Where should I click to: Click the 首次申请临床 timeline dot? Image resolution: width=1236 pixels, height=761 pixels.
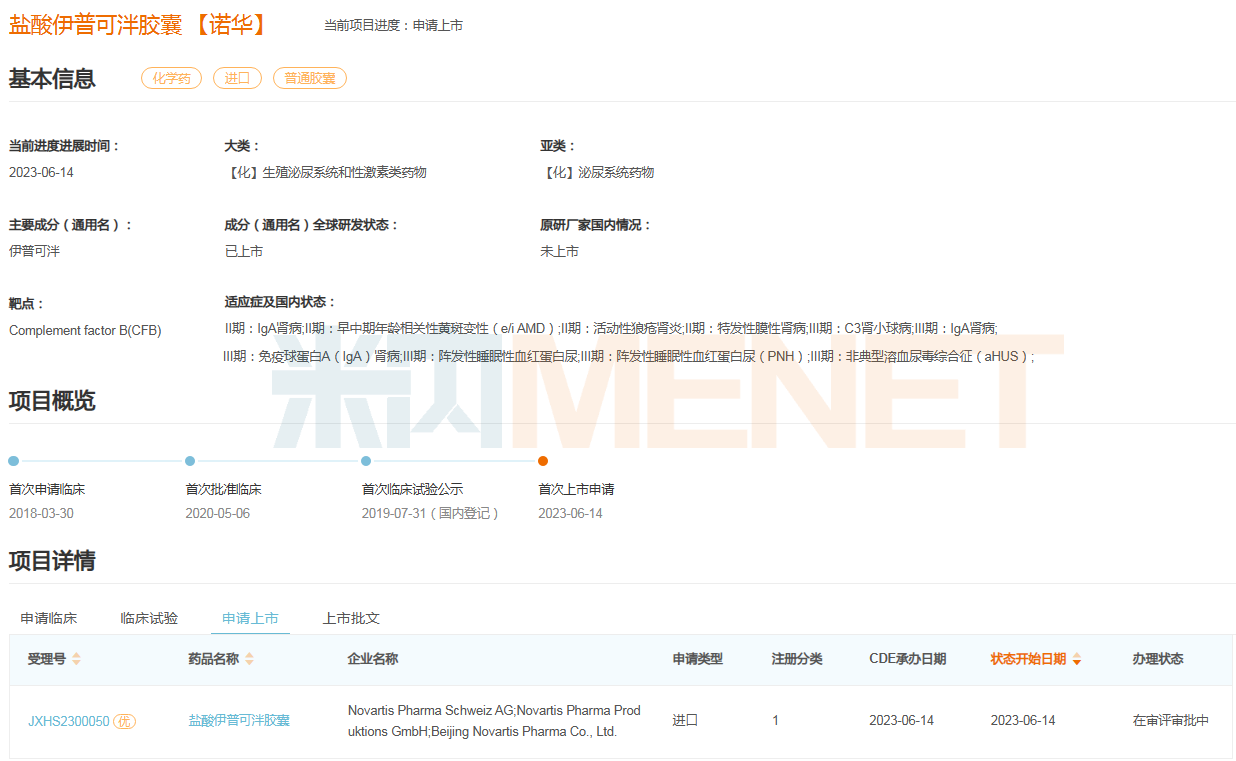tap(13, 461)
